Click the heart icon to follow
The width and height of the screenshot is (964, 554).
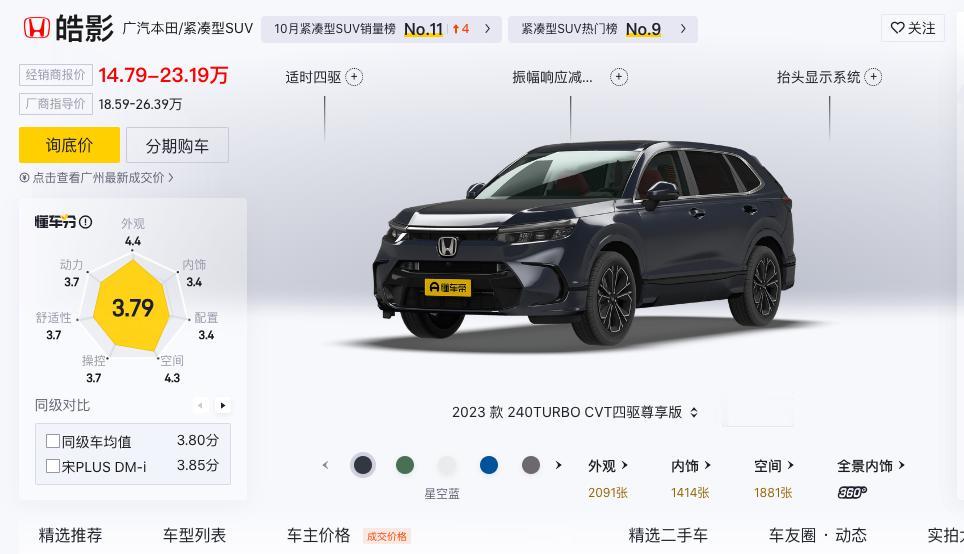point(898,28)
